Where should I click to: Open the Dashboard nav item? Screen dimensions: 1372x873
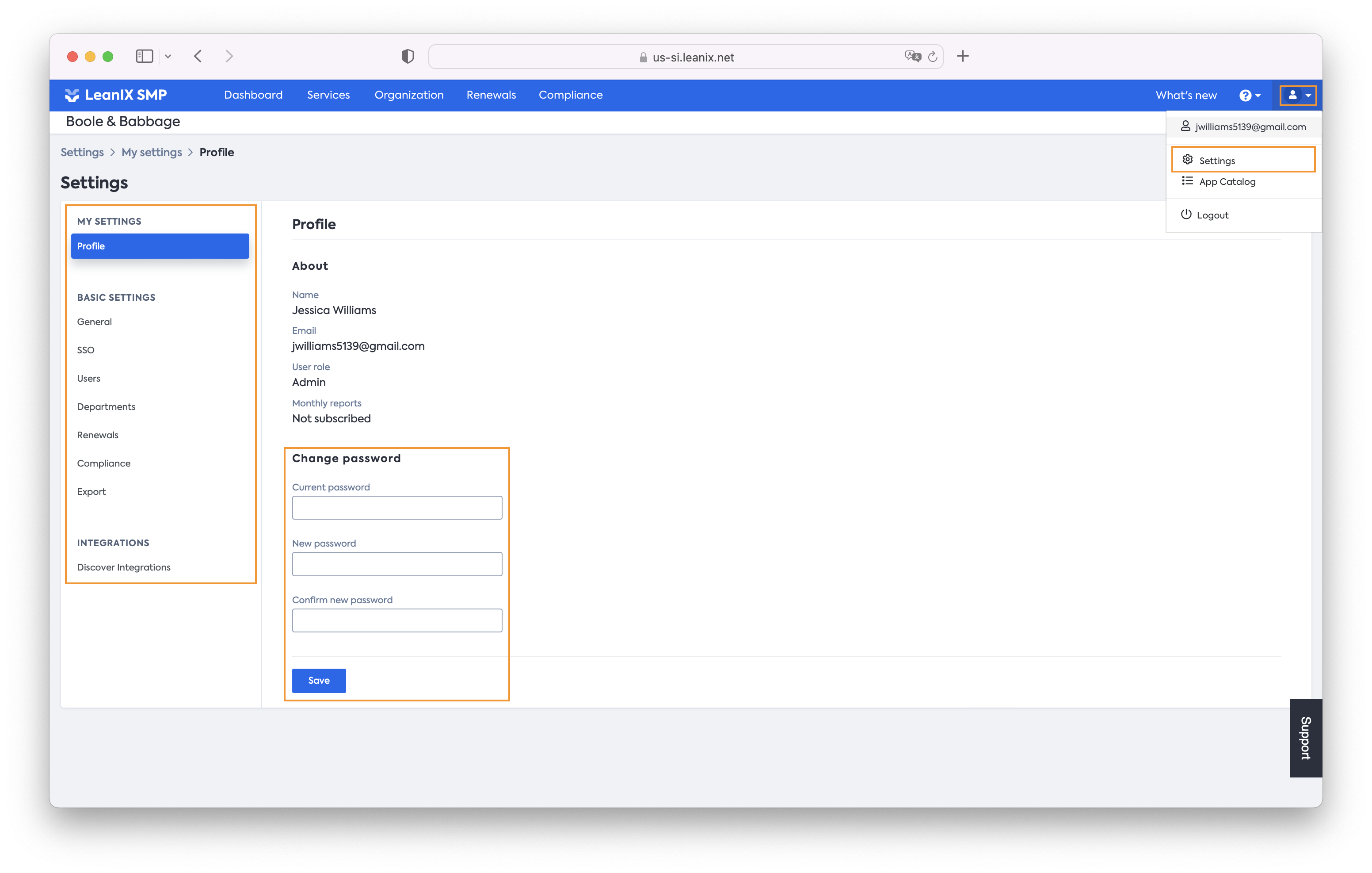(253, 95)
